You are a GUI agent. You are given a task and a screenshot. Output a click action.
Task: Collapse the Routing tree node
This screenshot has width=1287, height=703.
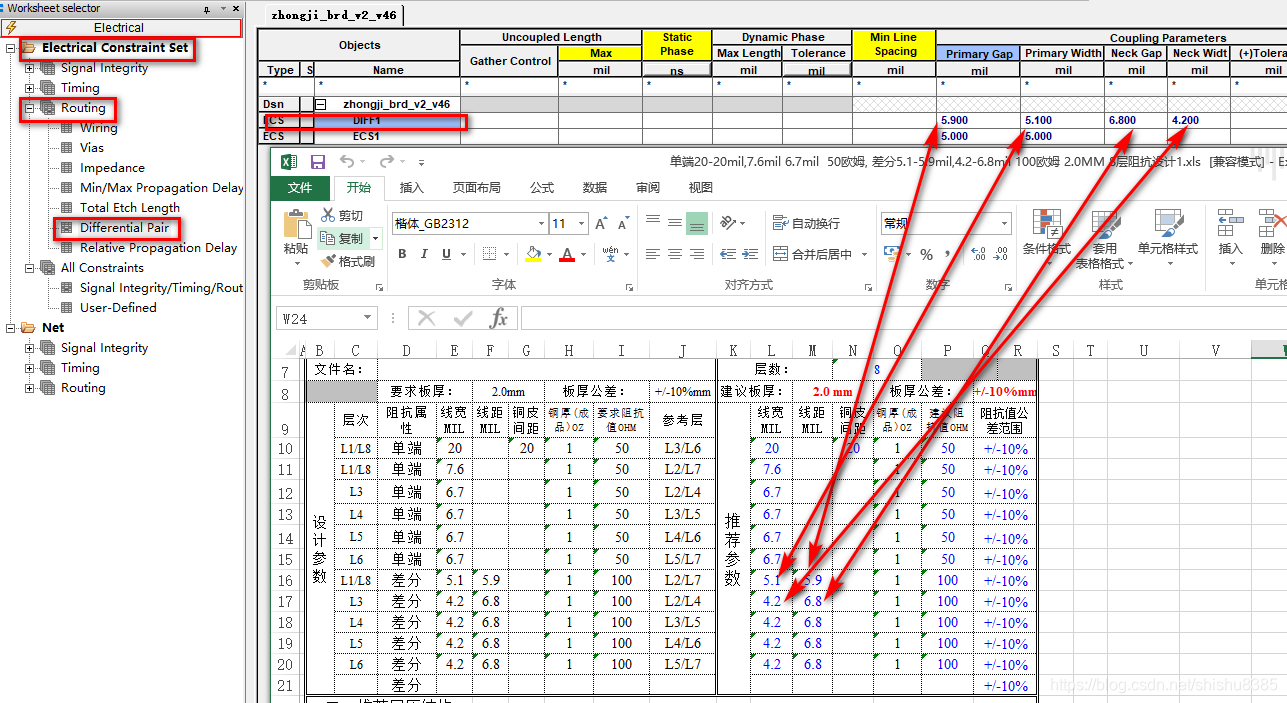30,108
